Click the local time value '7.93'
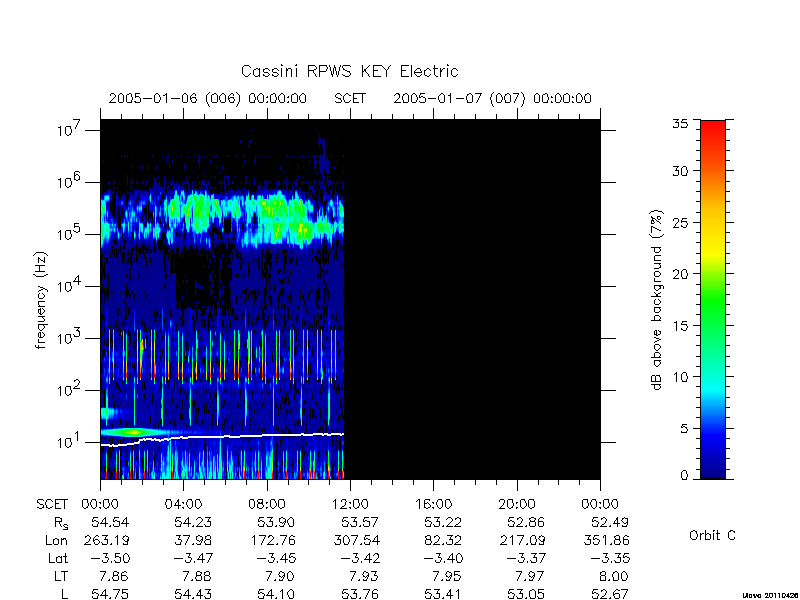The image size is (800, 600). [364, 577]
